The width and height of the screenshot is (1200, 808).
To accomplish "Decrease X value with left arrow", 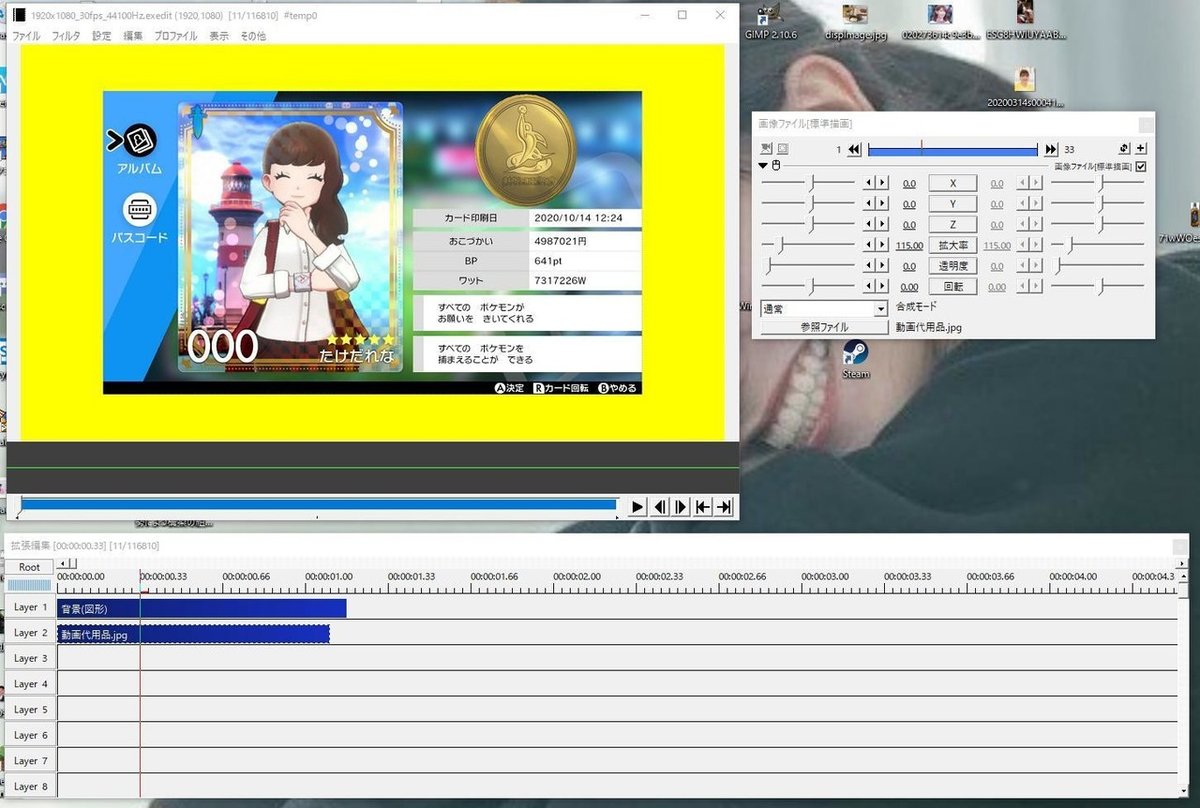I will point(869,183).
